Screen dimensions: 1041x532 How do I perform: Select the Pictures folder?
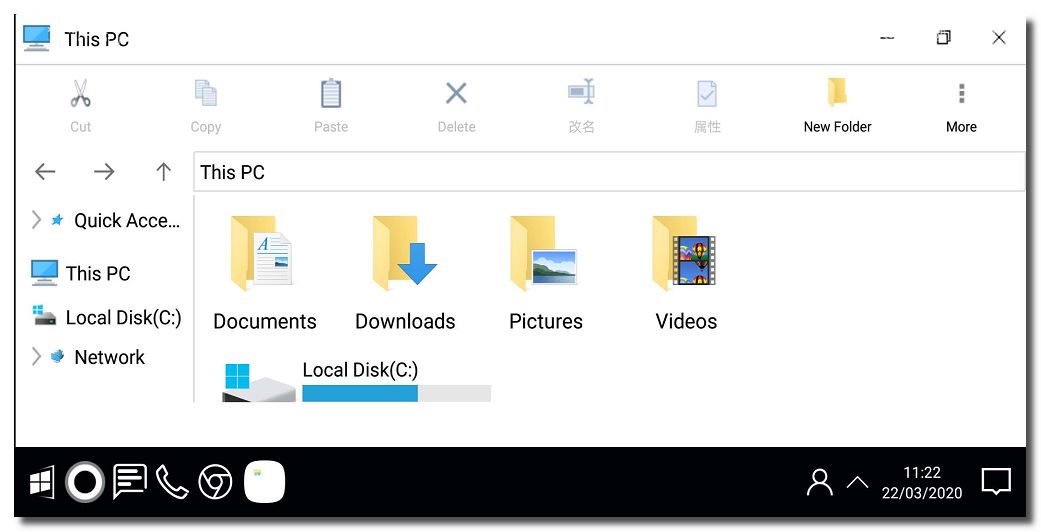pos(546,273)
